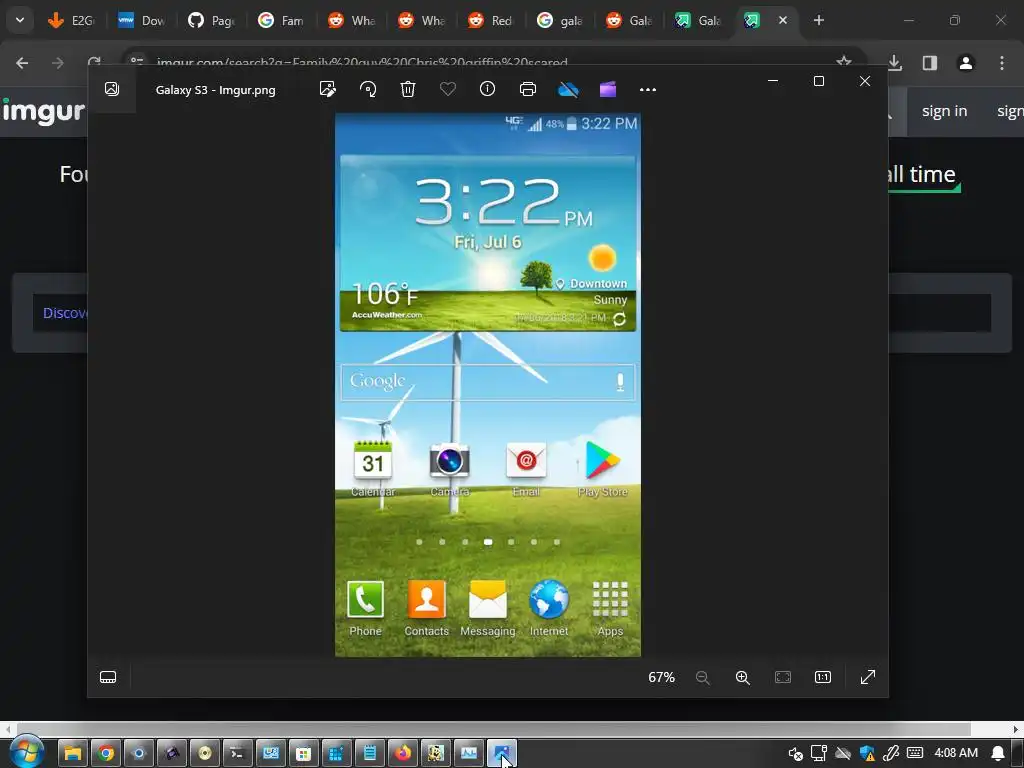Open the notifications bell in tray
Screen dimensions: 1024x768
(998, 753)
